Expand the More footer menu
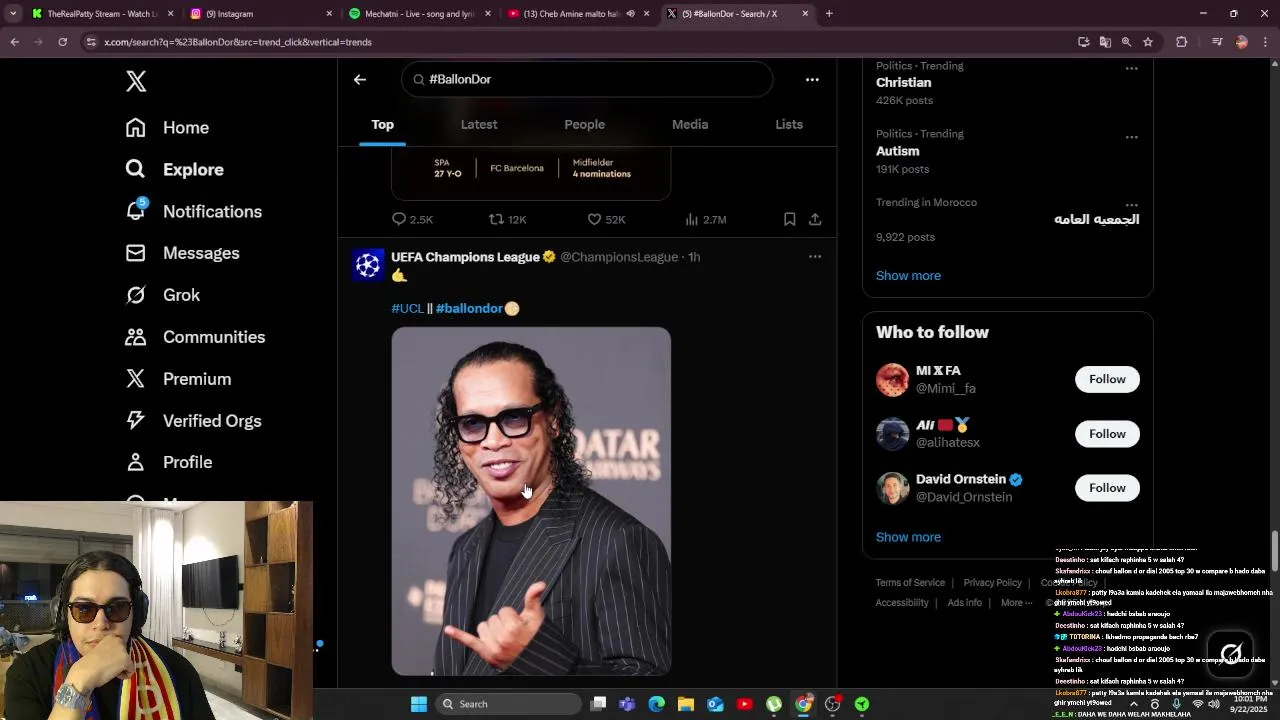The height and width of the screenshot is (720, 1280). 1017,603
